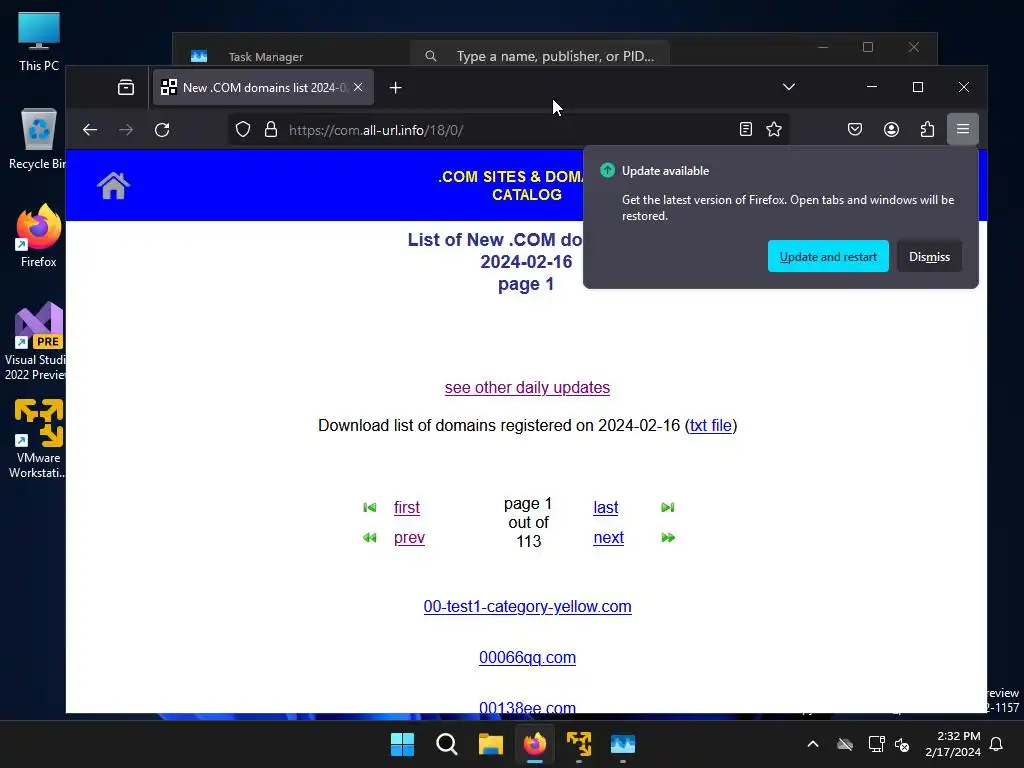Reload the page in Firefox

point(162,130)
